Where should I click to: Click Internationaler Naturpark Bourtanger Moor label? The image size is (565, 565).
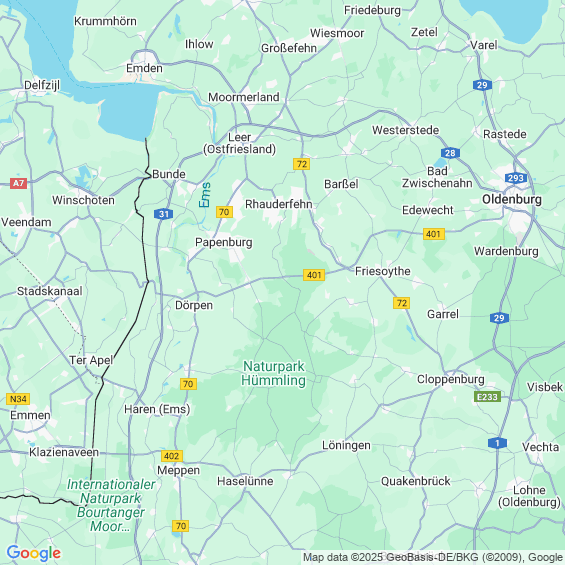[111, 505]
